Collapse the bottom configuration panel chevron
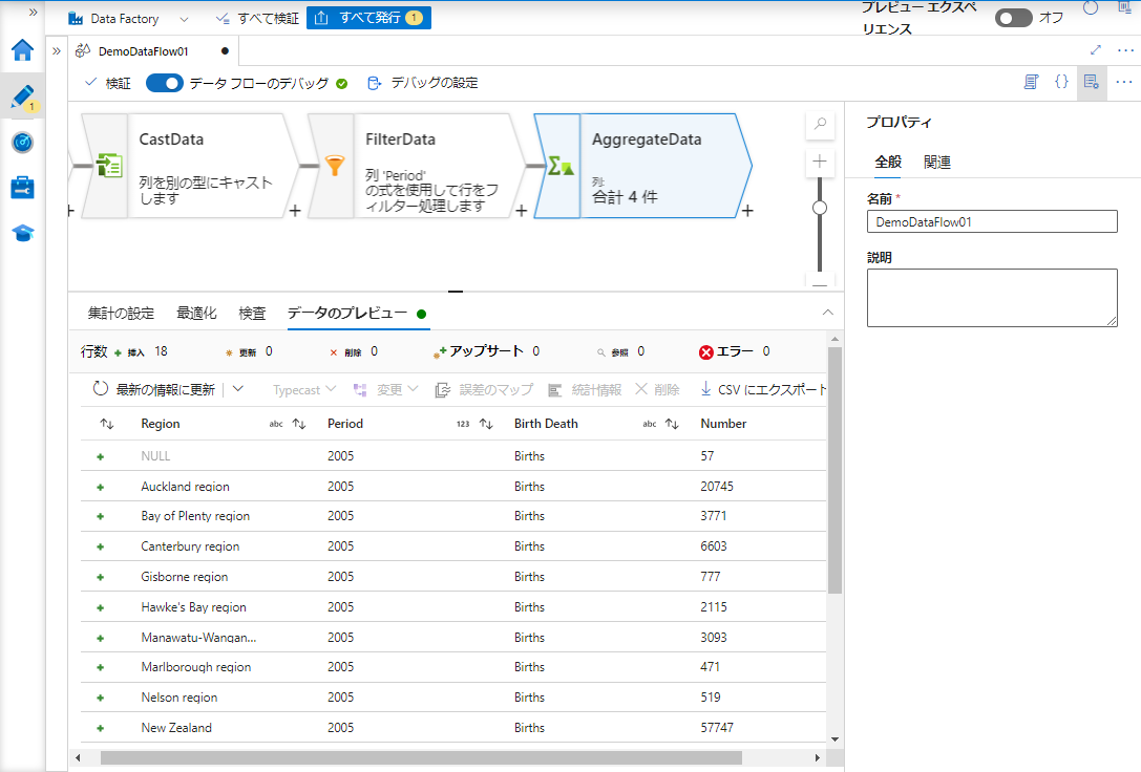 827,313
